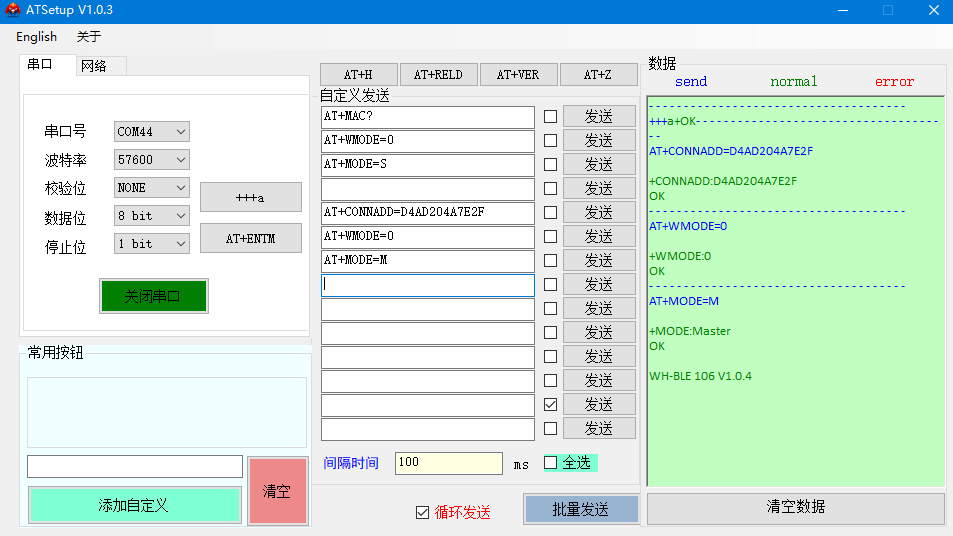The image size is (953, 536).
Task: Click the AT+ENTM button
Action: click(250, 239)
